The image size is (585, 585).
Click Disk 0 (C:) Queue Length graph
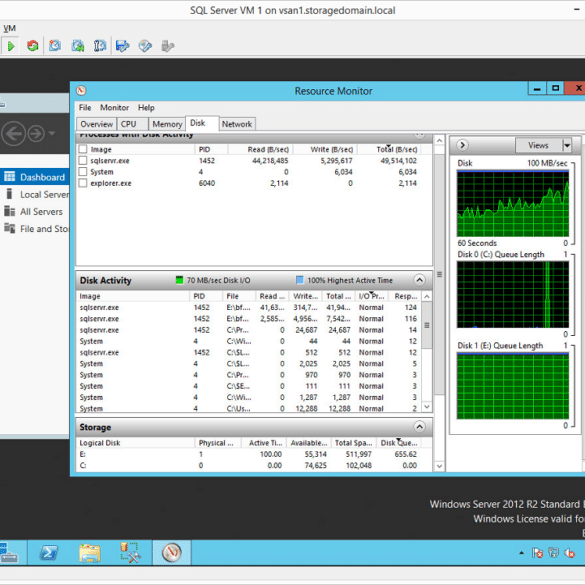(513, 295)
